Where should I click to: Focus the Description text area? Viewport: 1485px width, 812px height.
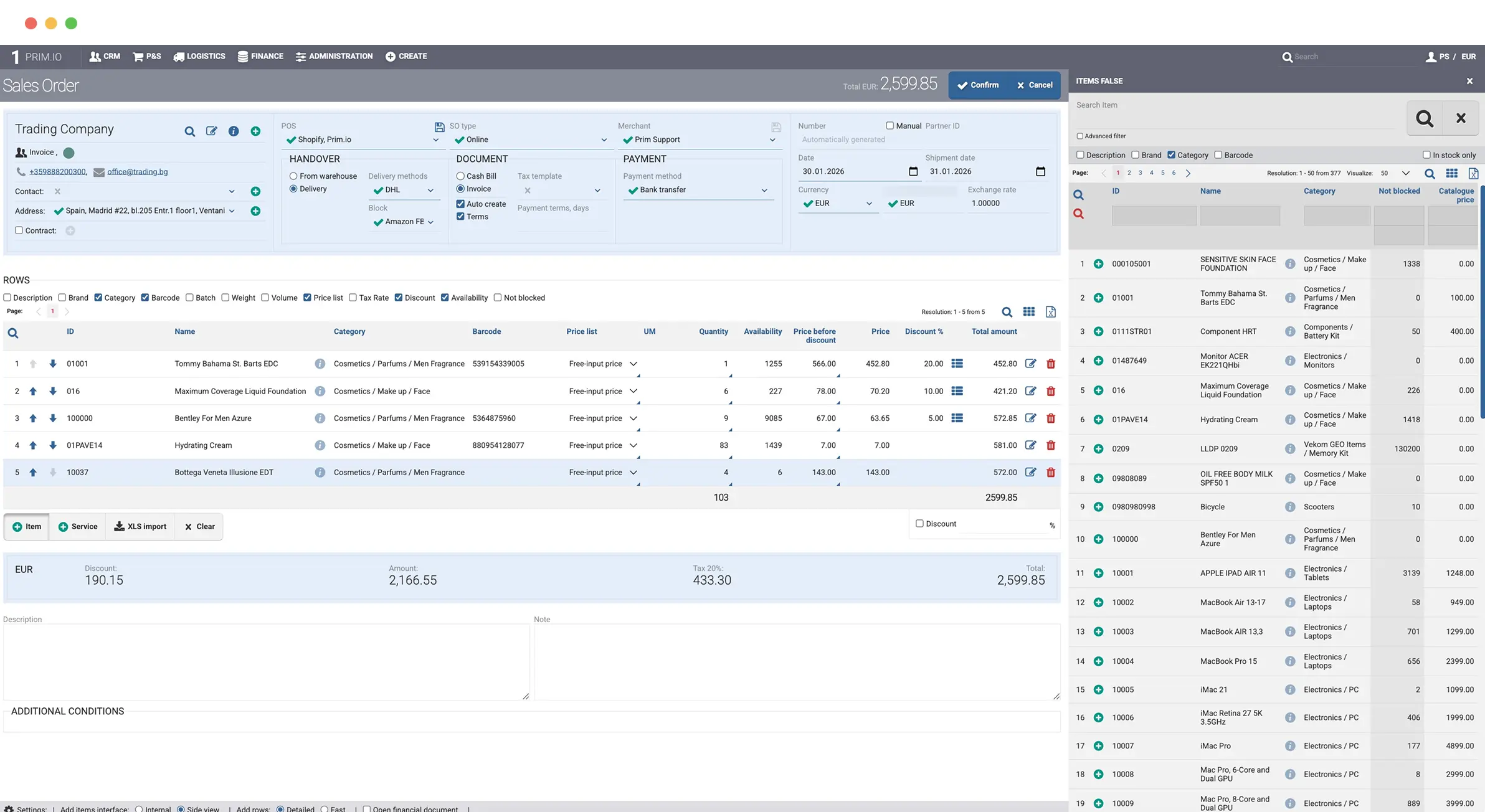pyautogui.click(x=267, y=663)
